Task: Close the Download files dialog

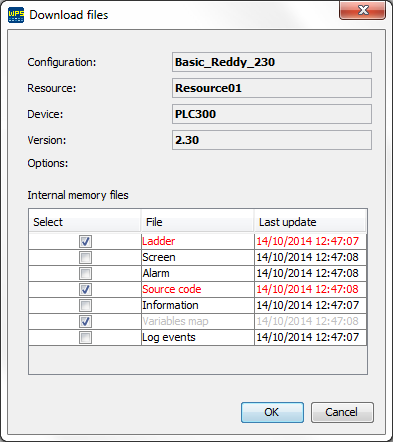Action: [362, 10]
